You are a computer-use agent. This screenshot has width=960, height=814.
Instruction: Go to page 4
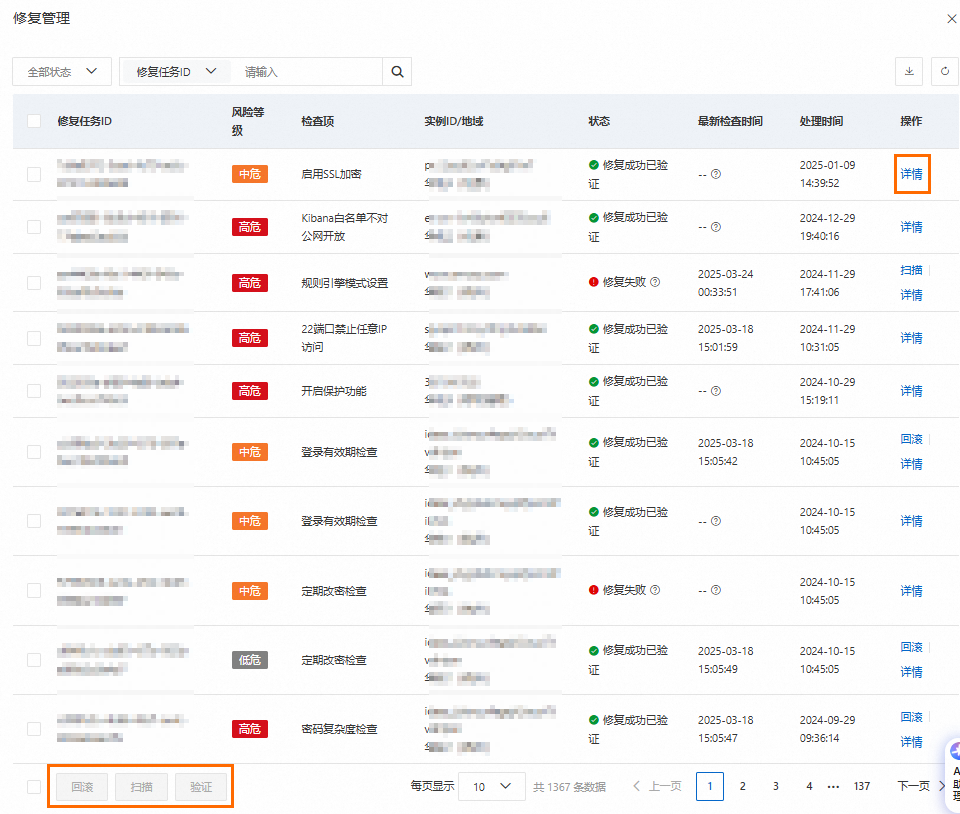(x=809, y=786)
